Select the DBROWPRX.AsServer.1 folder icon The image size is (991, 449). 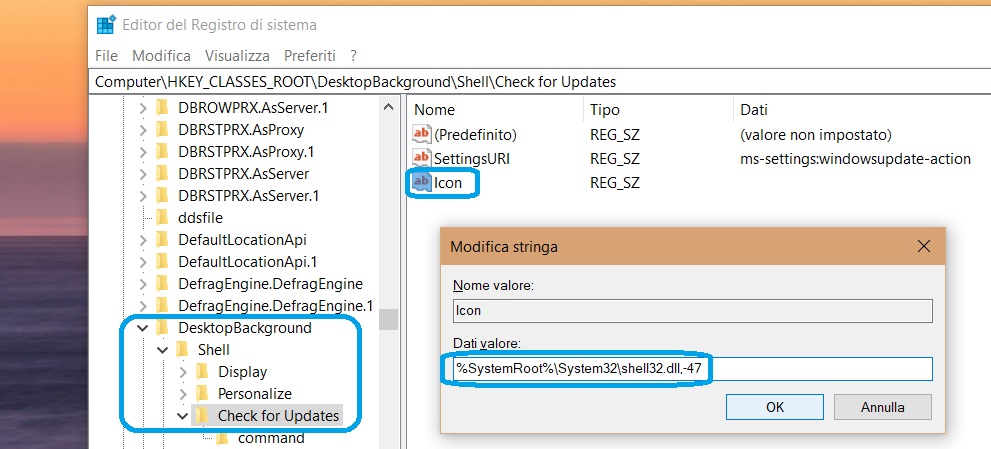pyautogui.click(x=162, y=108)
